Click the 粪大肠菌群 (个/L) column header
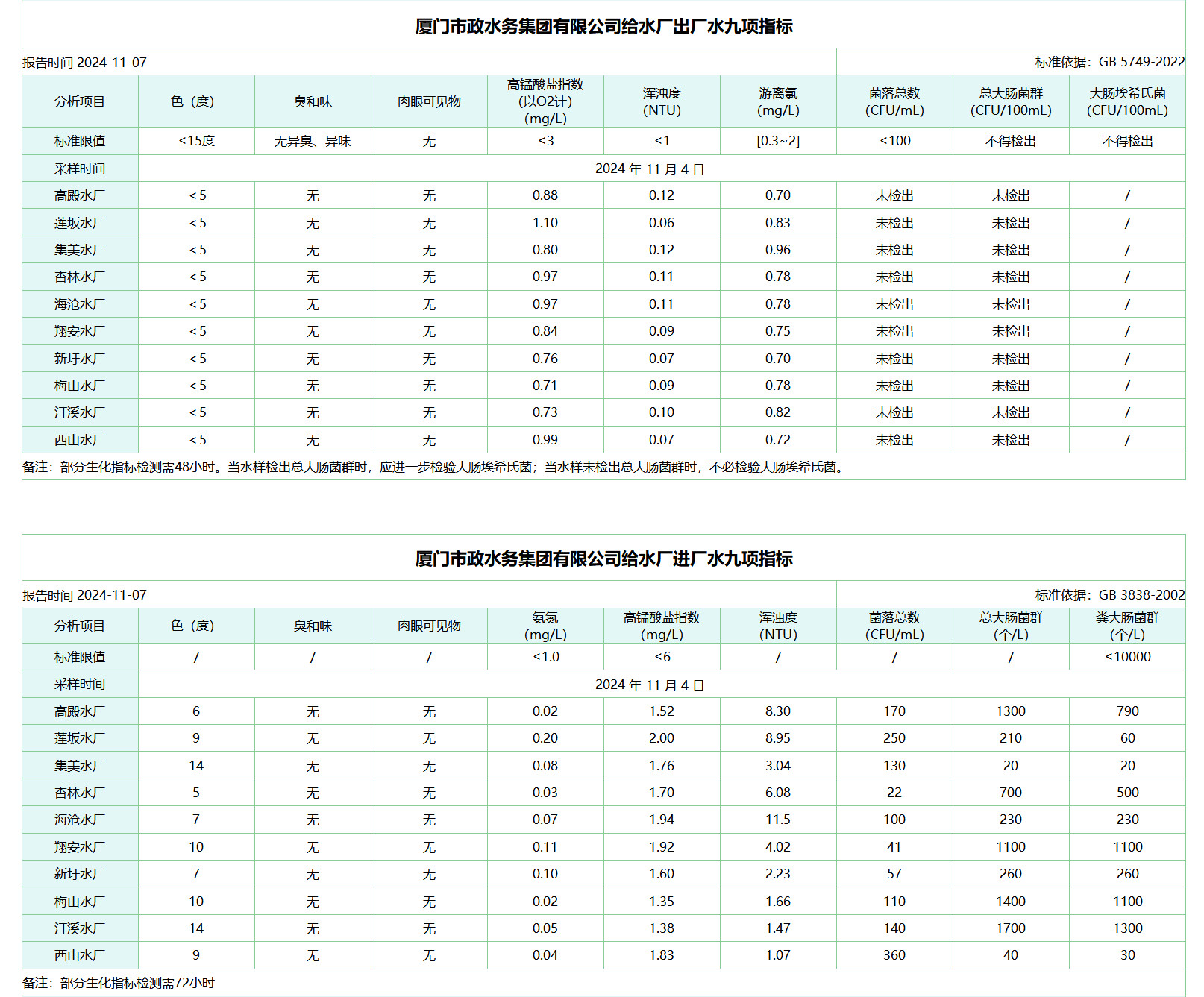1204x997 pixels. click(1127, 626)
